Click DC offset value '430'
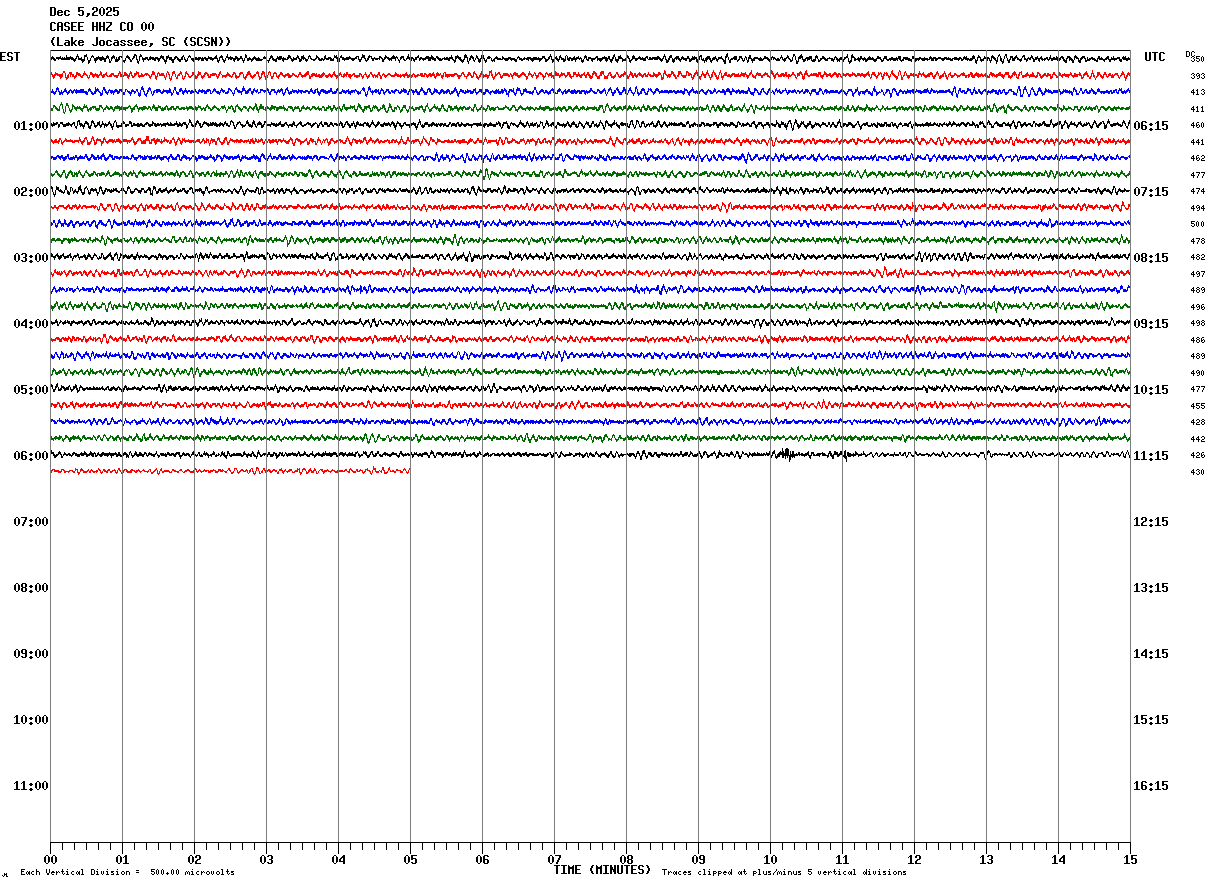The height and width of the screenshot is (886, 1210). pos(1197,472)
